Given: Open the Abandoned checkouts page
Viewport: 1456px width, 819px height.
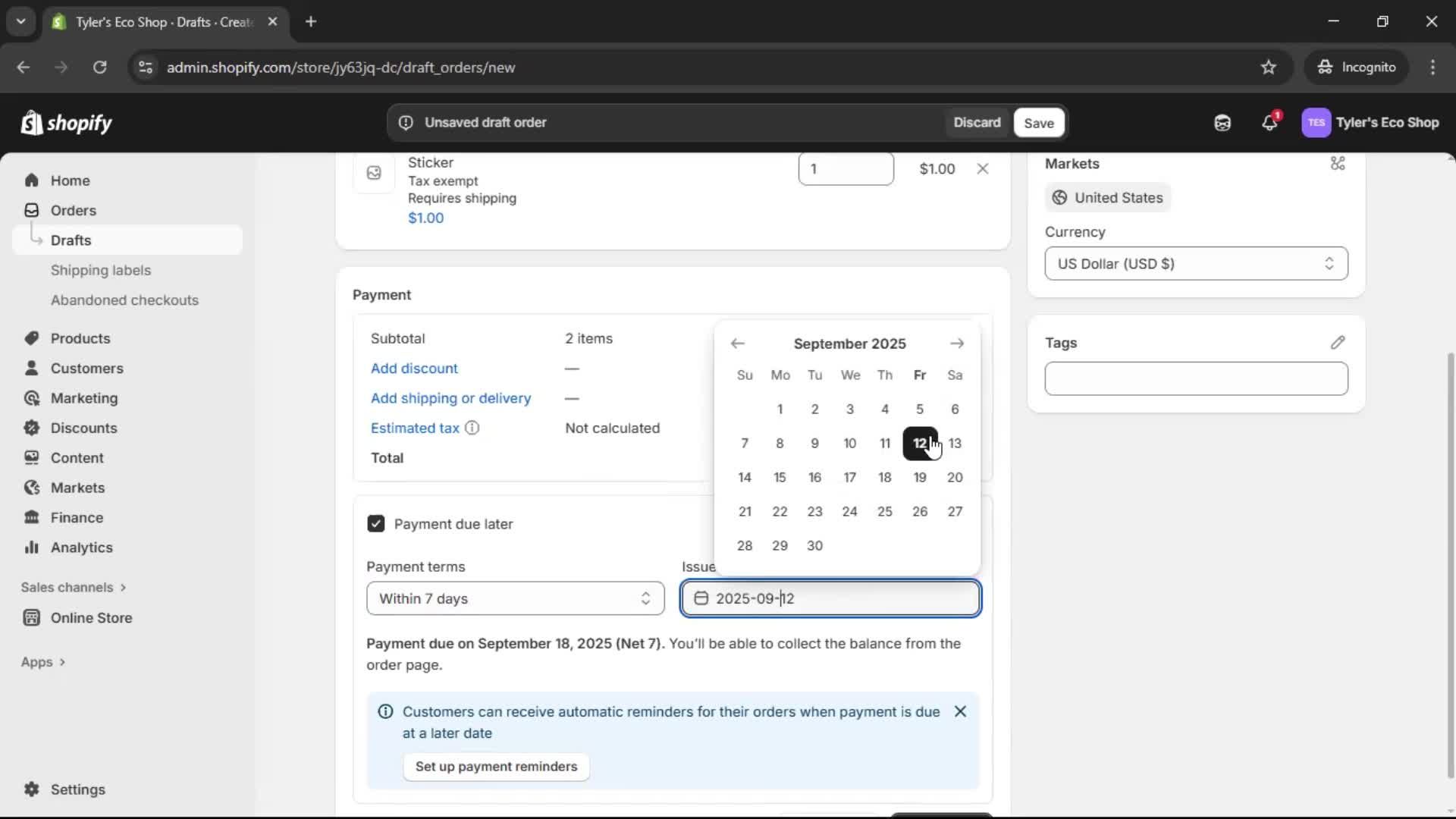Looking at the screenshot, I should click(x=124, y=300).
